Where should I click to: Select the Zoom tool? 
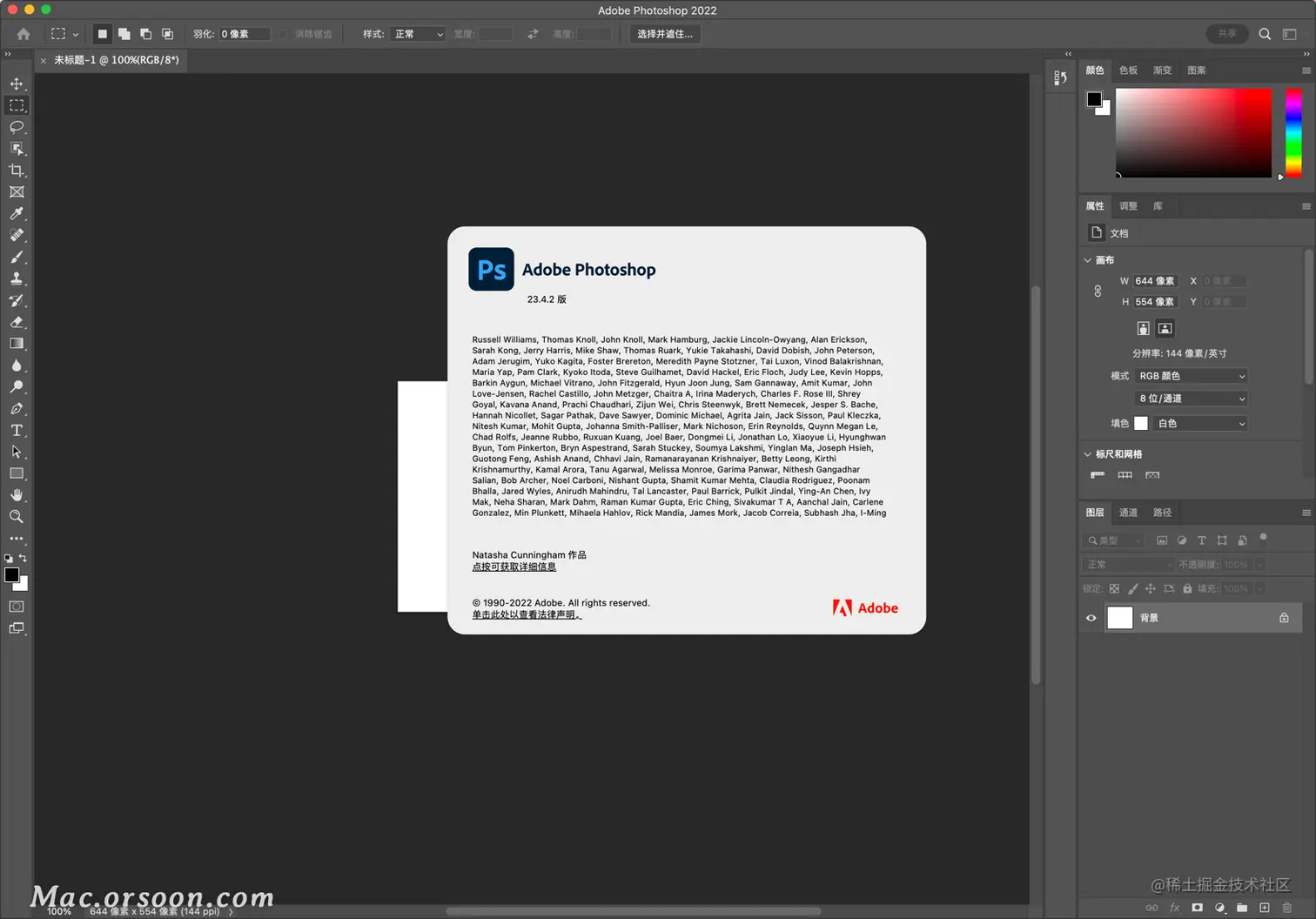[17, 517]
